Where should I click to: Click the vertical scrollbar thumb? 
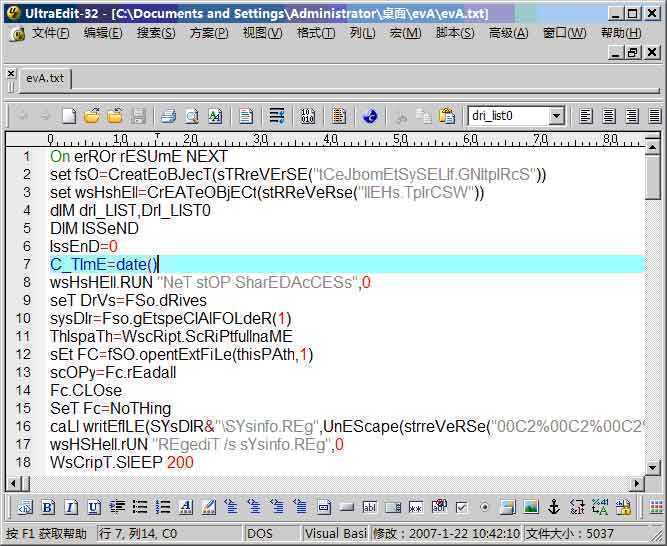652,177
